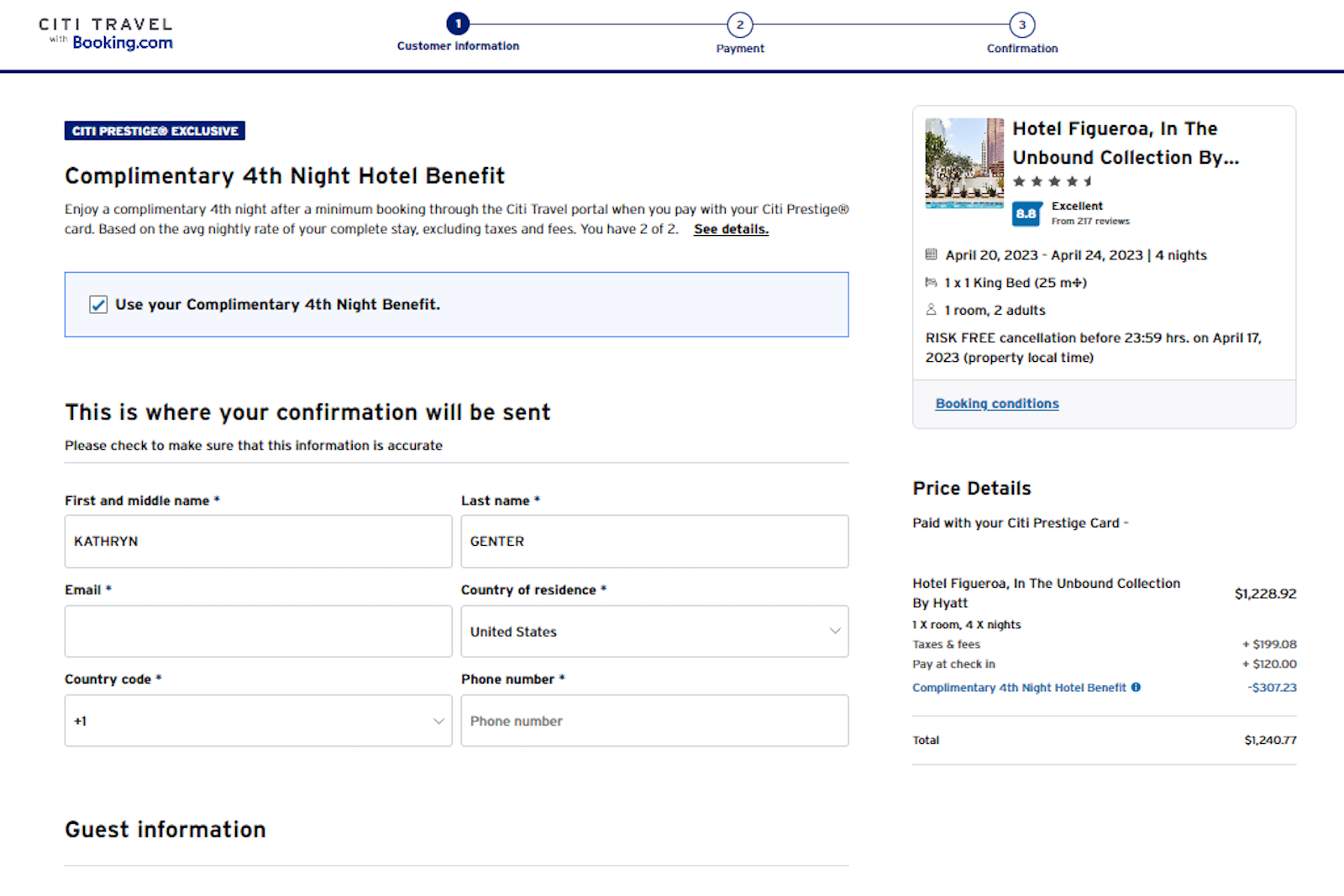Click the Guest information heading
The width and height of the screenshot is (1344, 896).
[x=165, y=830]
